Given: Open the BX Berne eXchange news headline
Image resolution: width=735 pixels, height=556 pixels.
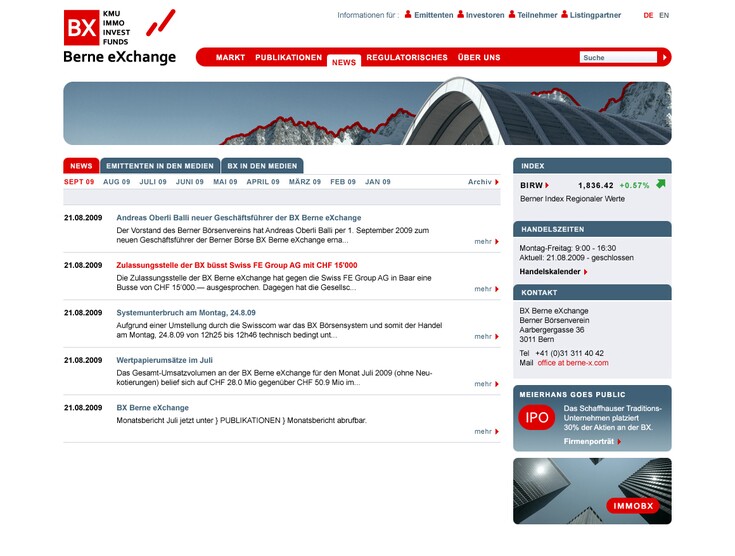Looking at the screenshot, I should [152, 408].
